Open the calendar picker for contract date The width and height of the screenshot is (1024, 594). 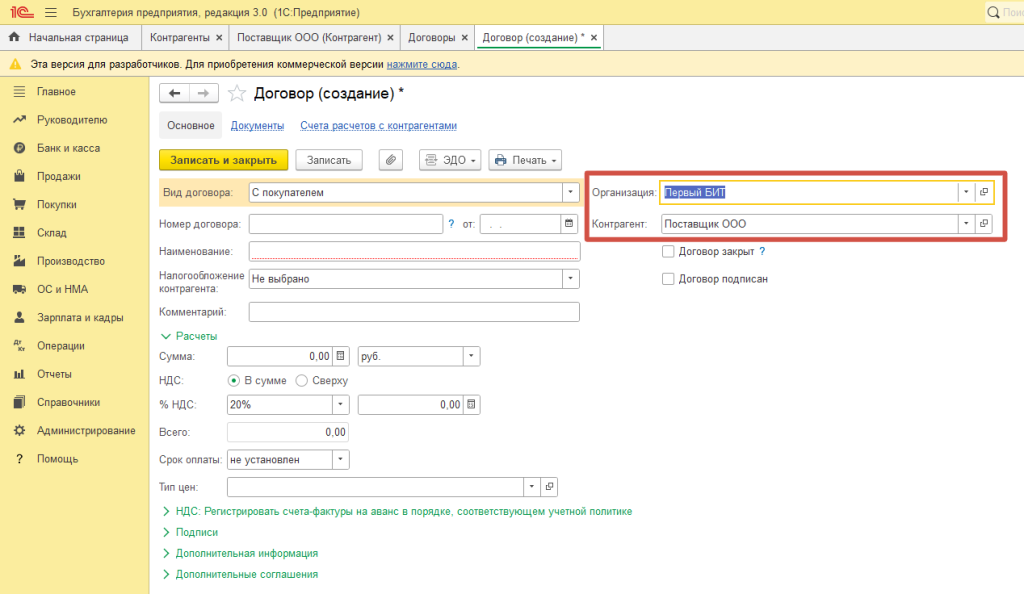pyautogui.click(x=570, y=224)
